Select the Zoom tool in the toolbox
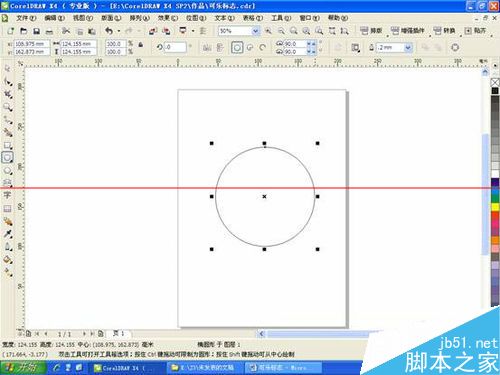500x375 pixels. 7,107
